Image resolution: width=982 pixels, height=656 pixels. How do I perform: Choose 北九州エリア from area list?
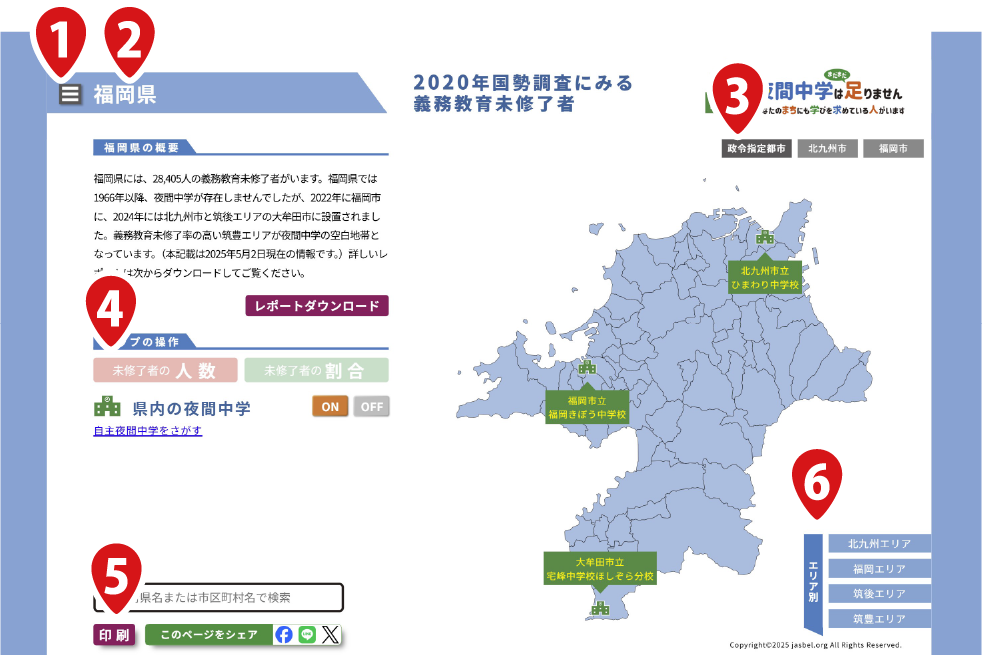click(879, 544)
